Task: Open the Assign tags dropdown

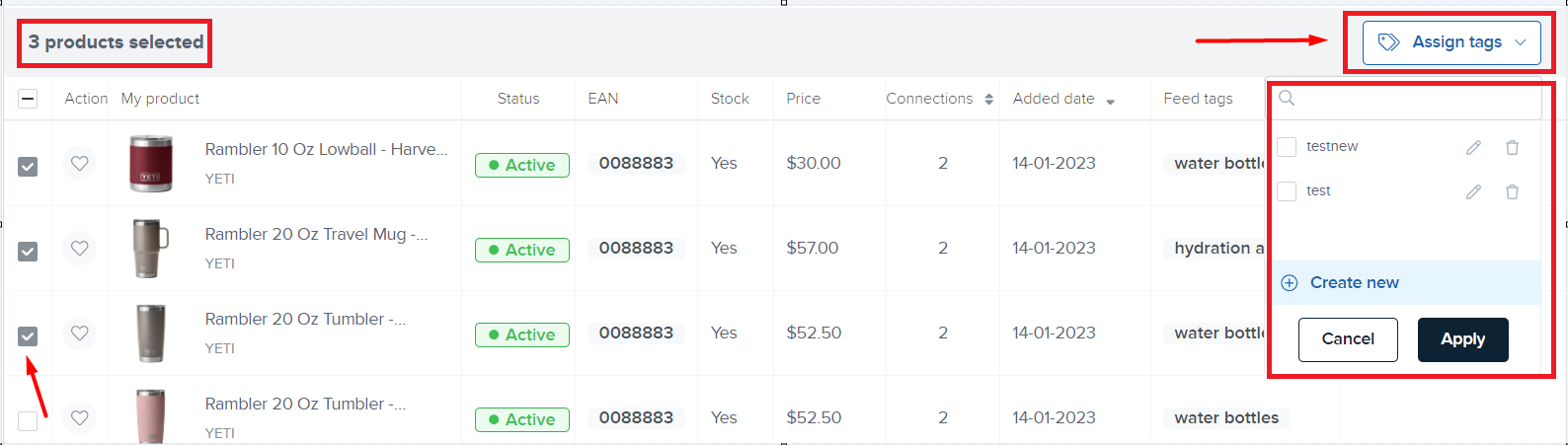Action: pos(1450,42)
